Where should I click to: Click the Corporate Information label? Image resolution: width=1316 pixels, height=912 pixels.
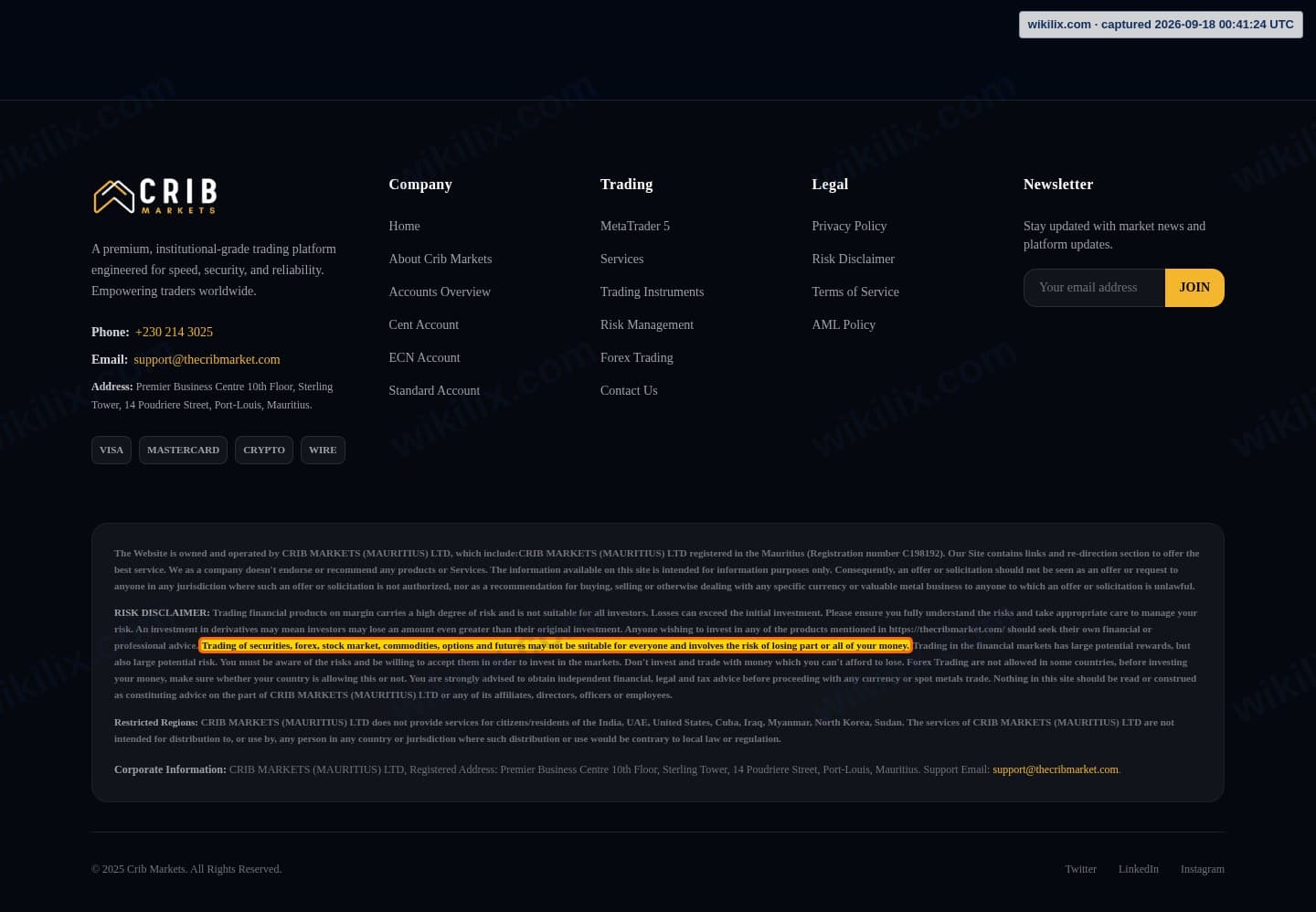point(170,769)
